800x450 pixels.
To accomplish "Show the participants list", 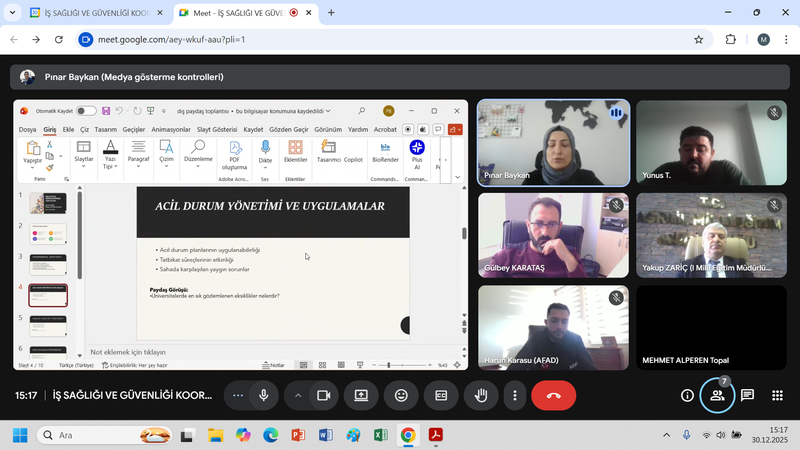I will (717, 395).
